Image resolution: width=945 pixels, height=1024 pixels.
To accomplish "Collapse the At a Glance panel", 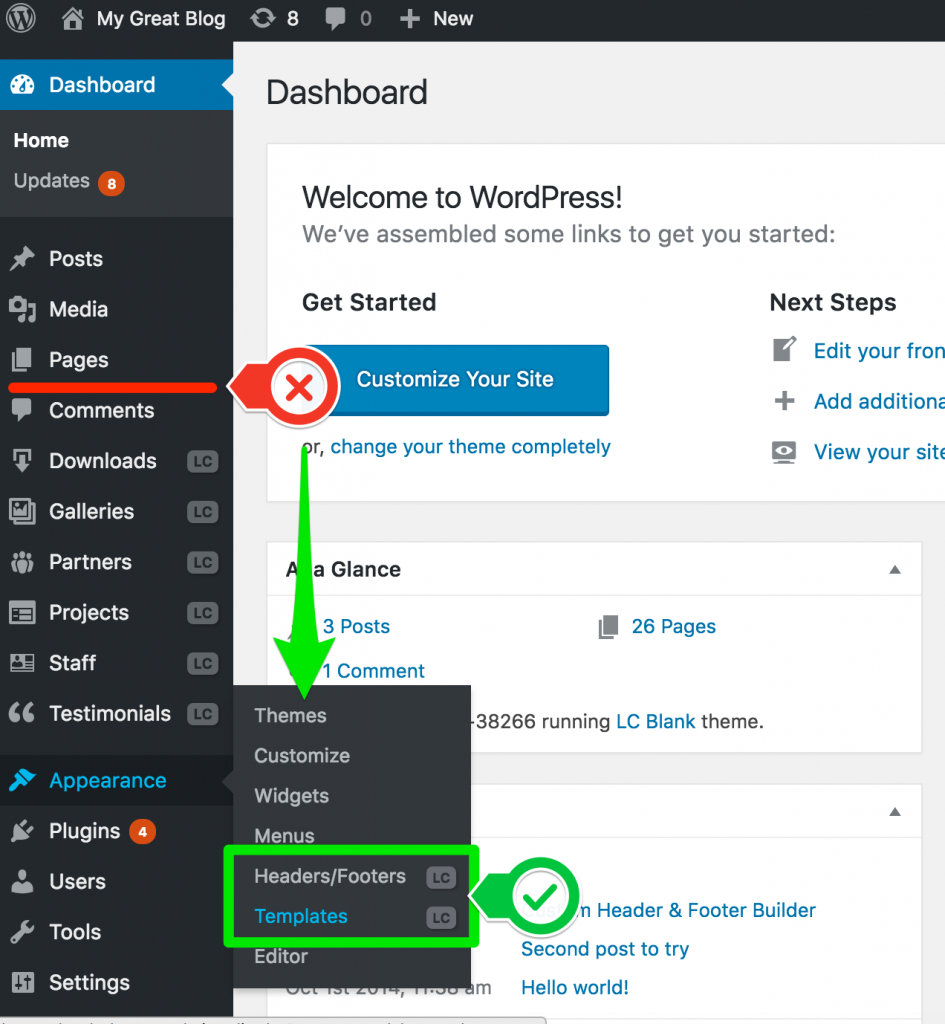I will coord(895,569).
